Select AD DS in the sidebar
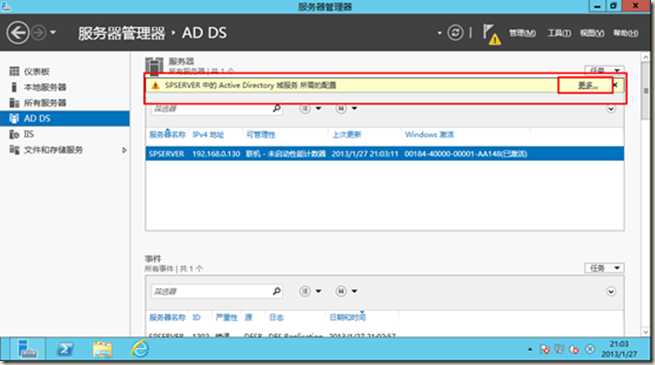Screen dimensions: 655x365 point(65,118)
